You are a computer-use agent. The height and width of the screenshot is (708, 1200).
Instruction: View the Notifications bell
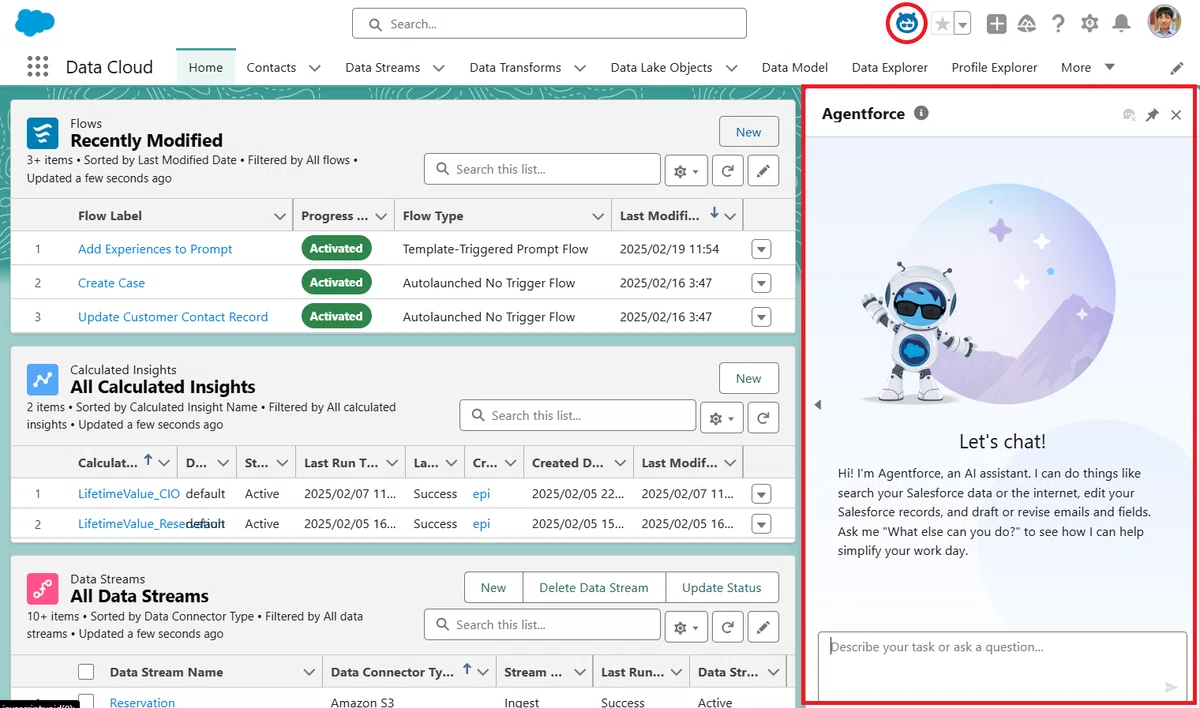point(1121,24)
